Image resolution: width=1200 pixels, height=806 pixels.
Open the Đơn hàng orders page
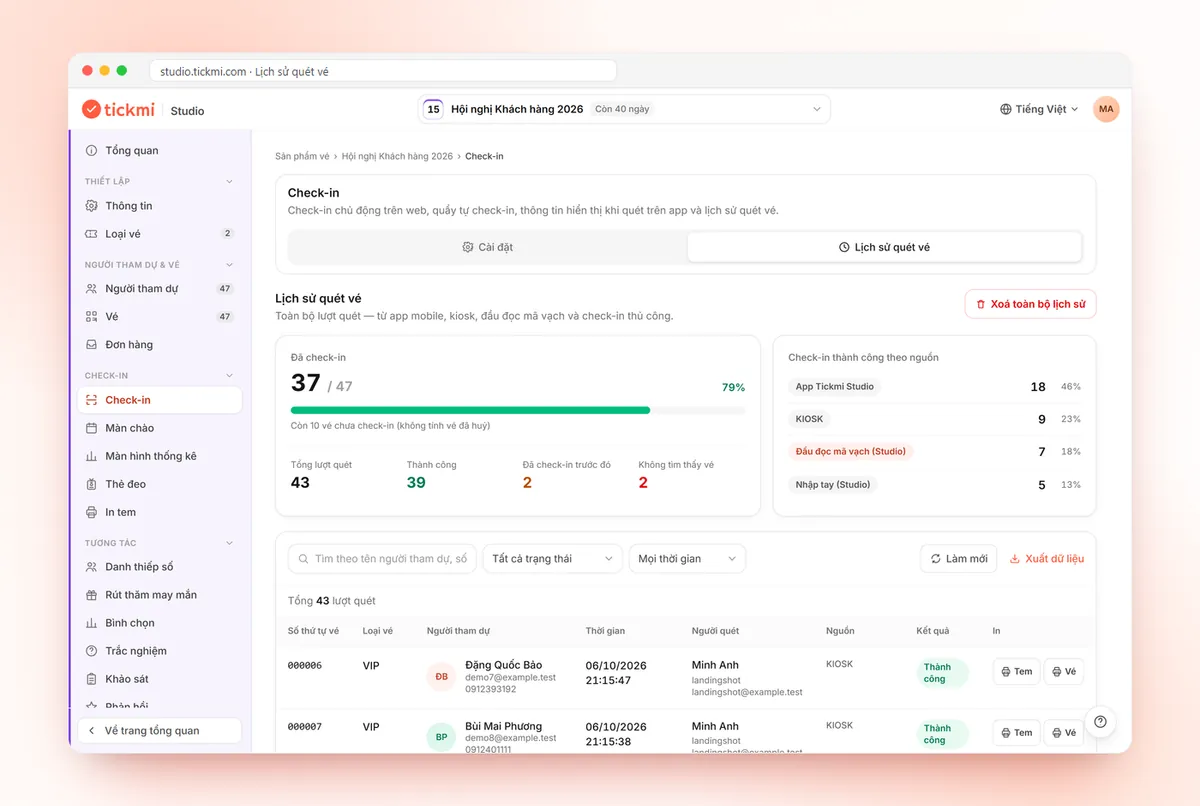click(159, 345)
